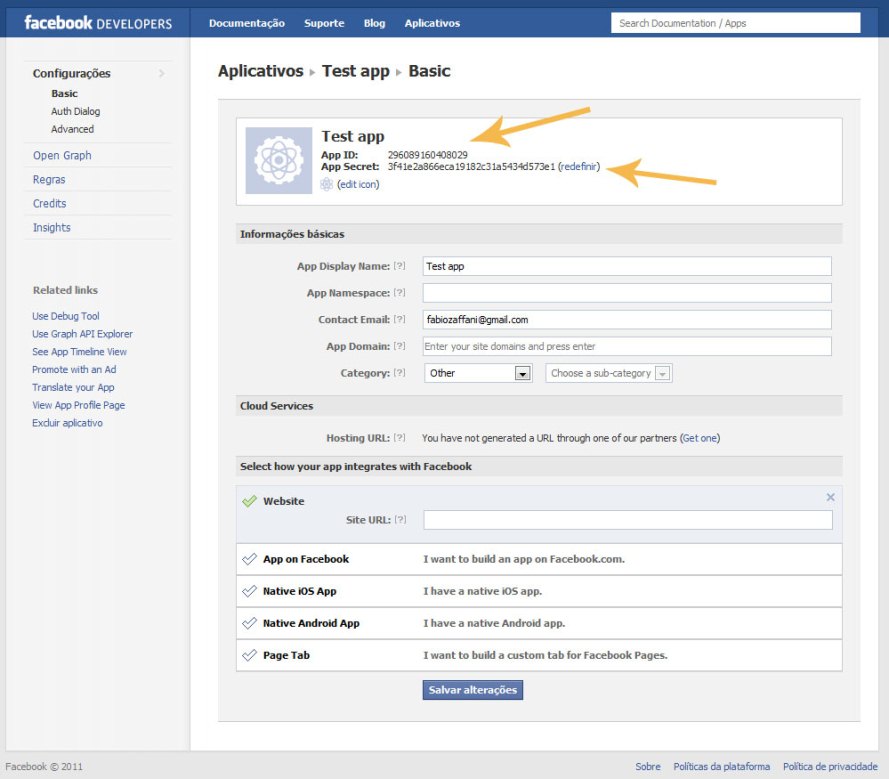Click the help [?] icon for App Namespace
The width and height of the screenshot is (889, 779).
[x=400, y=293]
